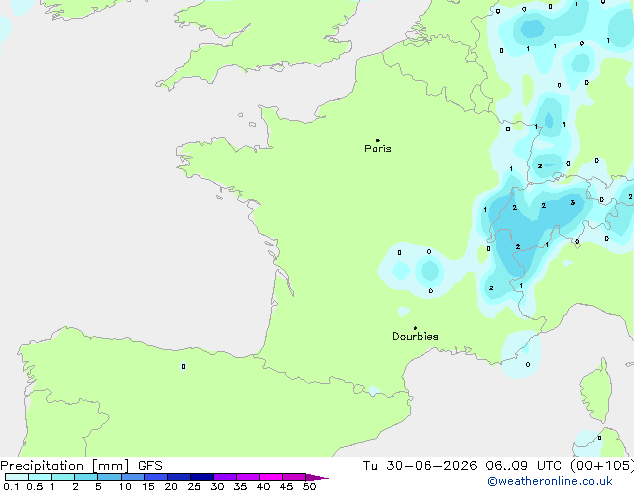The width and height of the screenshot is (634, 490).
Task: Click the 0 value off the Mediterranean coast
Action: 528,365
